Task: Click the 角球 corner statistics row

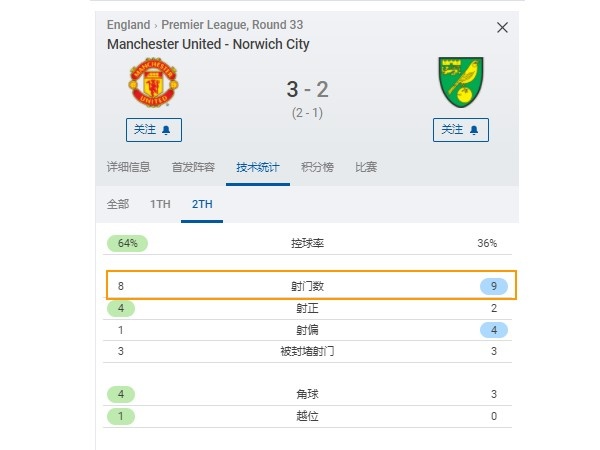Action: 307,394
